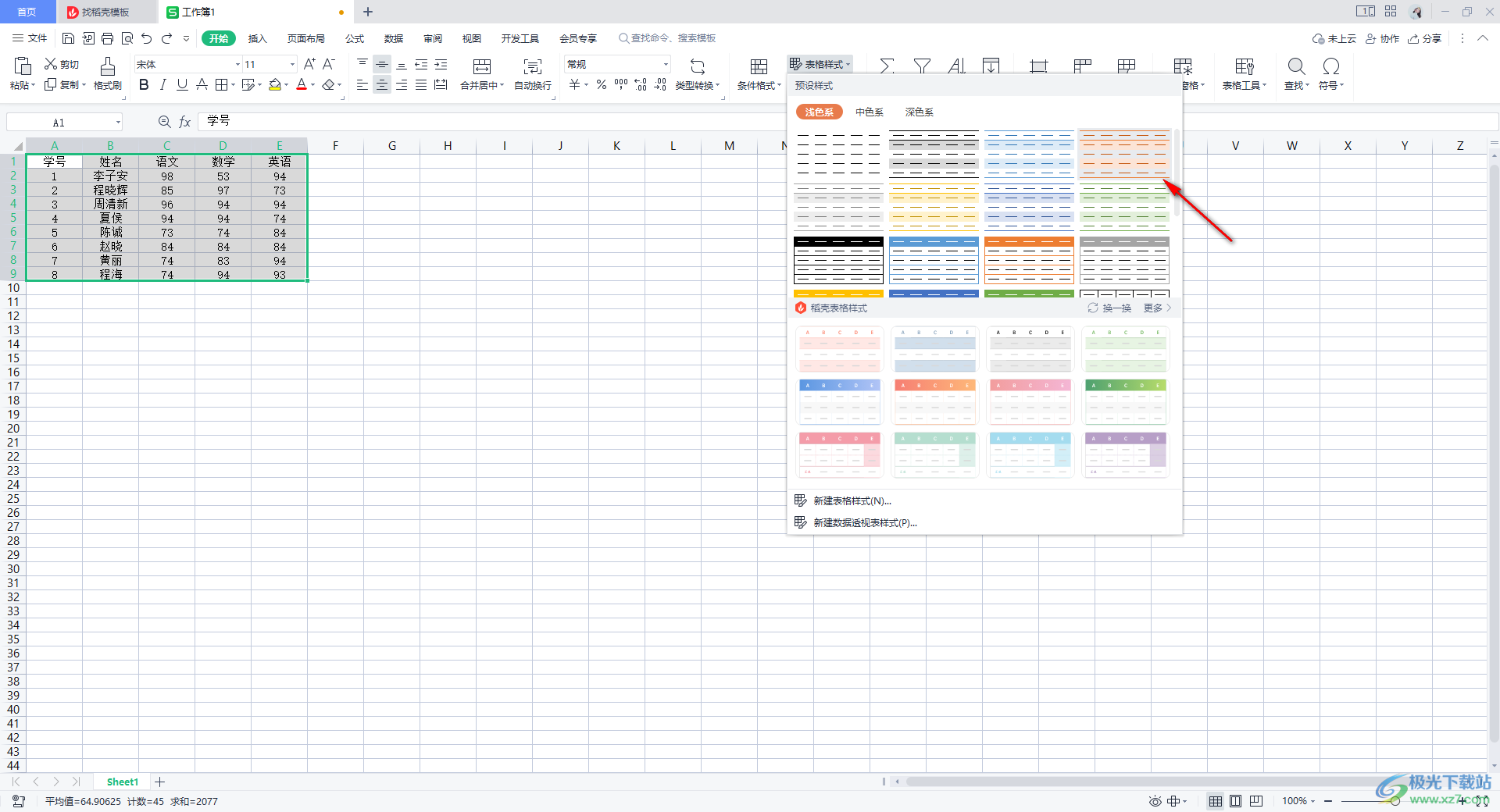The image size is (1500, 812).
Task: Toggle Bold formatting
Action: (x=144, y=84)
